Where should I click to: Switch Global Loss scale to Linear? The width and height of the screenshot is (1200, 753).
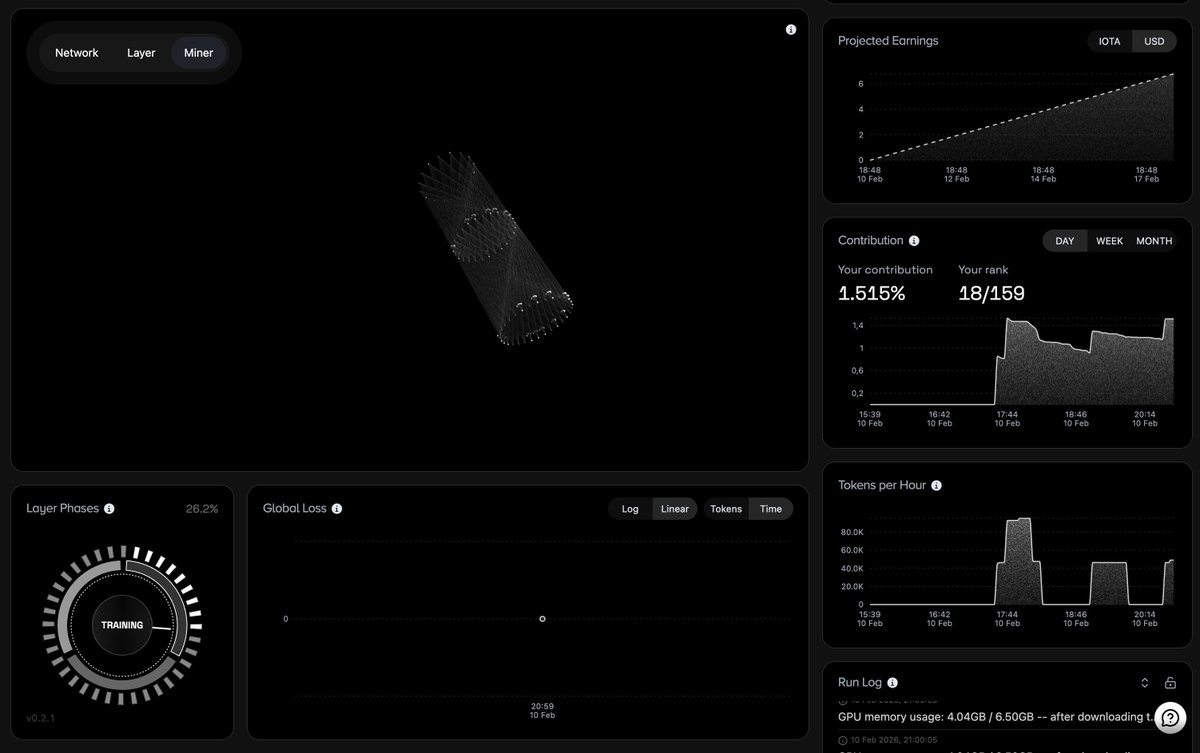coord(675,509)
